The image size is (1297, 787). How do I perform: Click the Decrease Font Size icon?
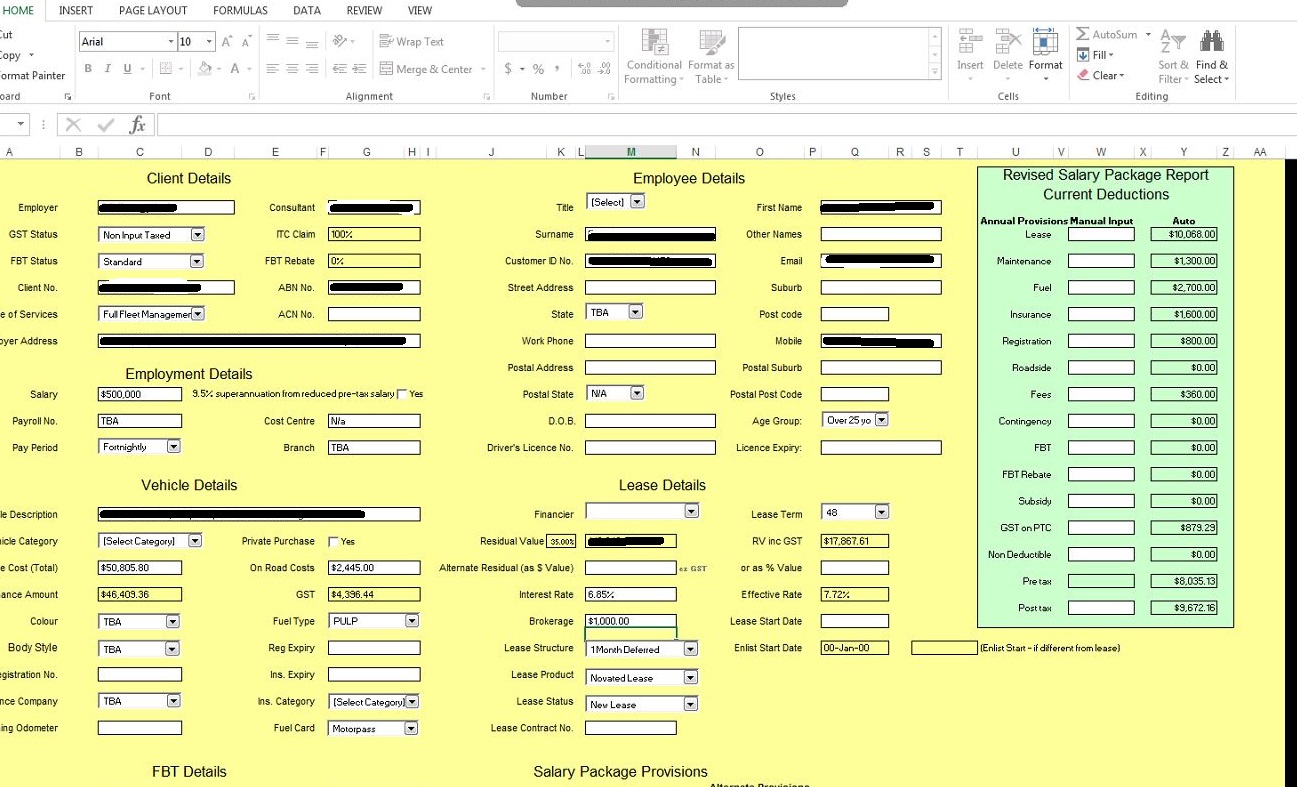(x=246, y=41)
